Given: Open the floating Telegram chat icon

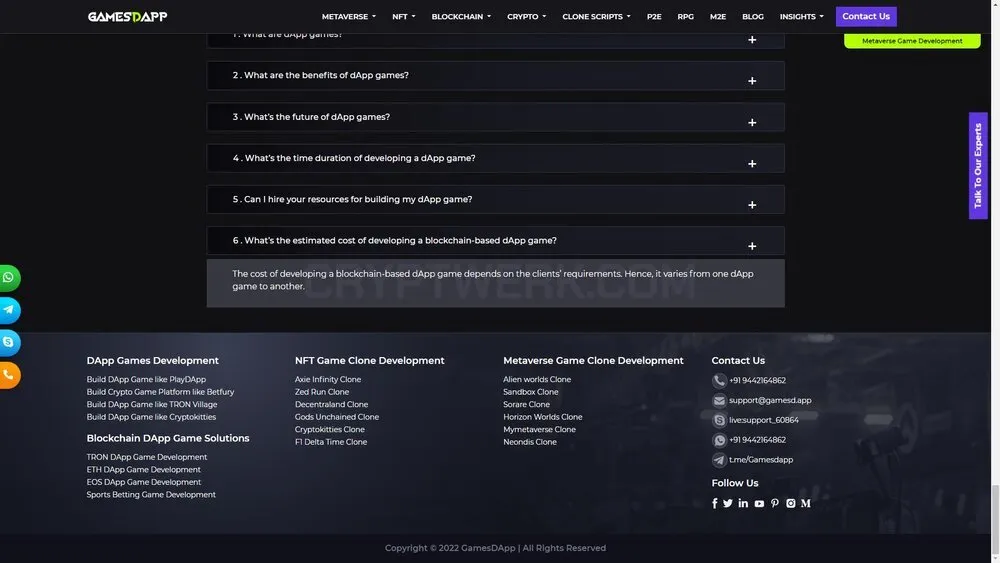Looking at the screenshot, I should (9, 311).
